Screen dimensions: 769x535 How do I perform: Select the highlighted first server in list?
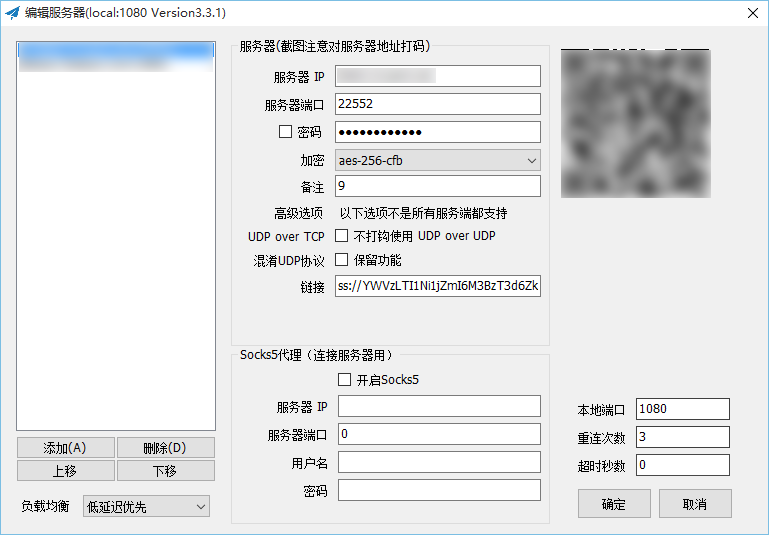click(x=115, y=49)
